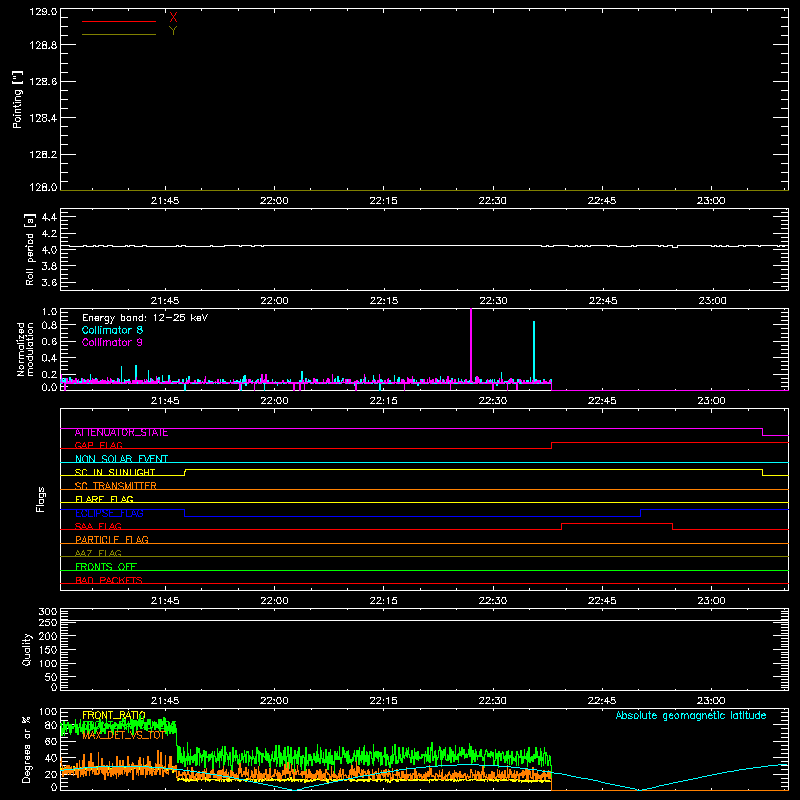Click the Absolute geomagnetic latitude label

click(691, 715)
